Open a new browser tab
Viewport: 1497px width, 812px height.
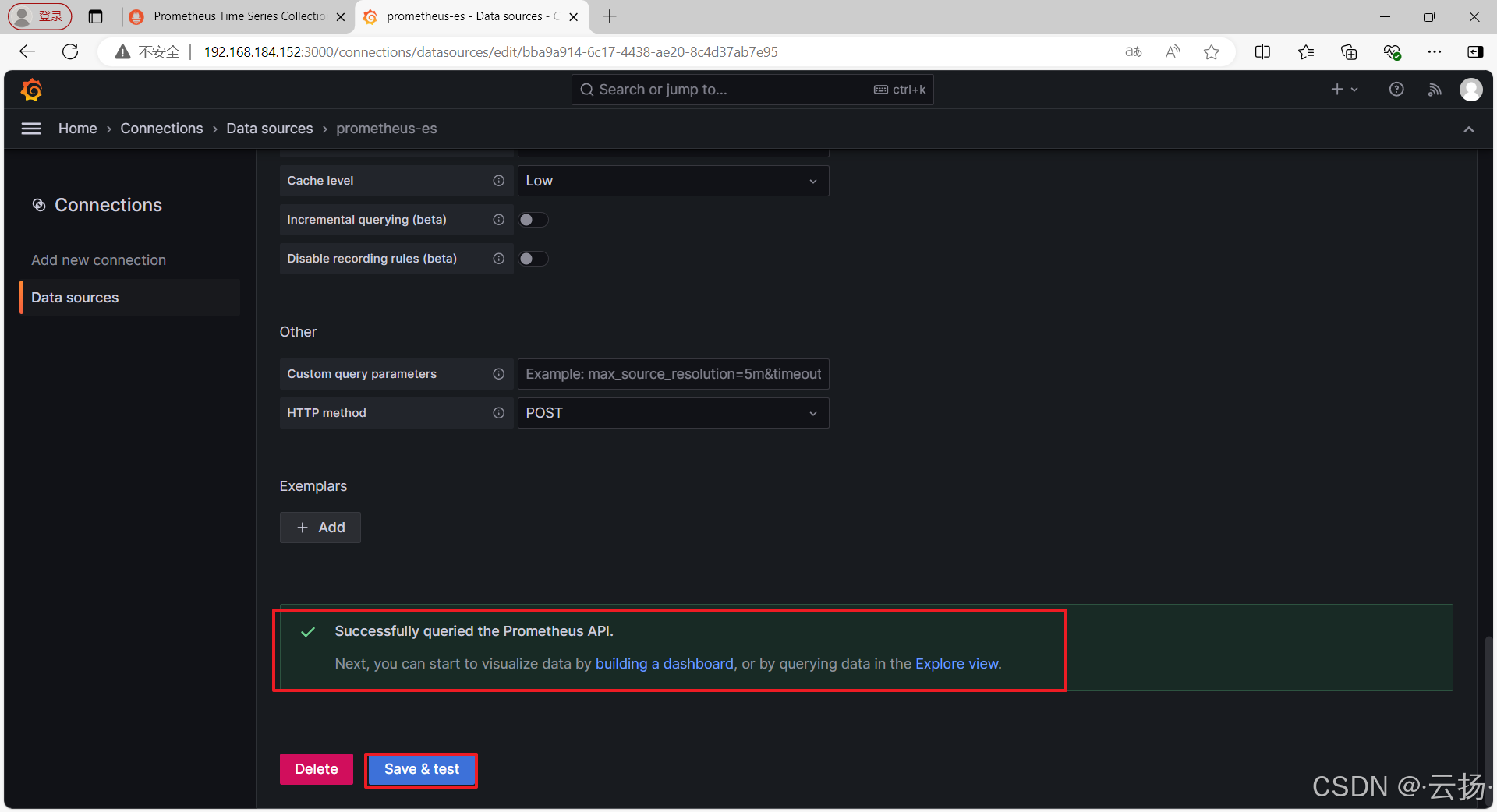click(x=610, y=16)
